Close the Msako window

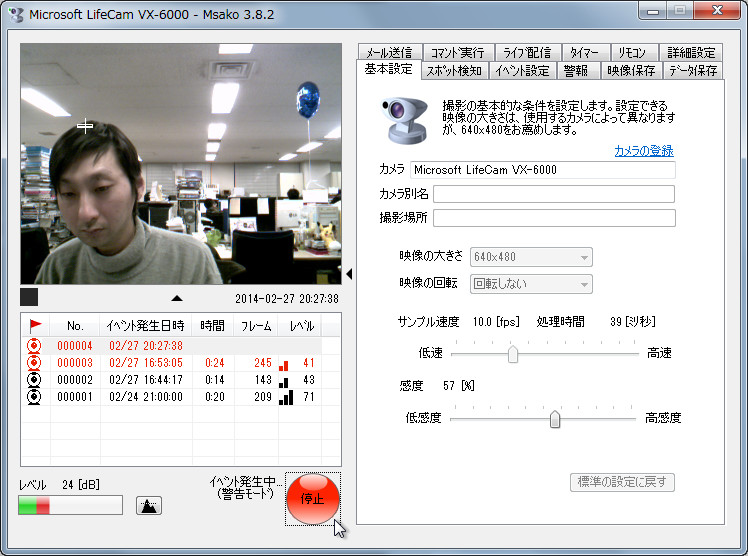tap(717, 10)
